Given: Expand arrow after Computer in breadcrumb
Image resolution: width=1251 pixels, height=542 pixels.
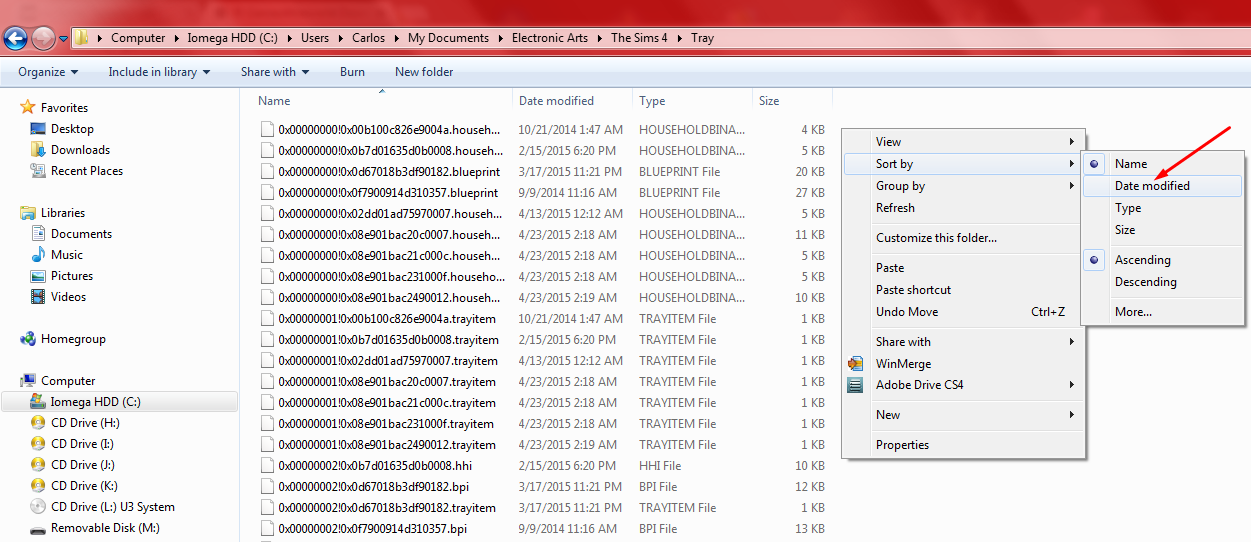Looking at the screenshot, I should (176, 38).
